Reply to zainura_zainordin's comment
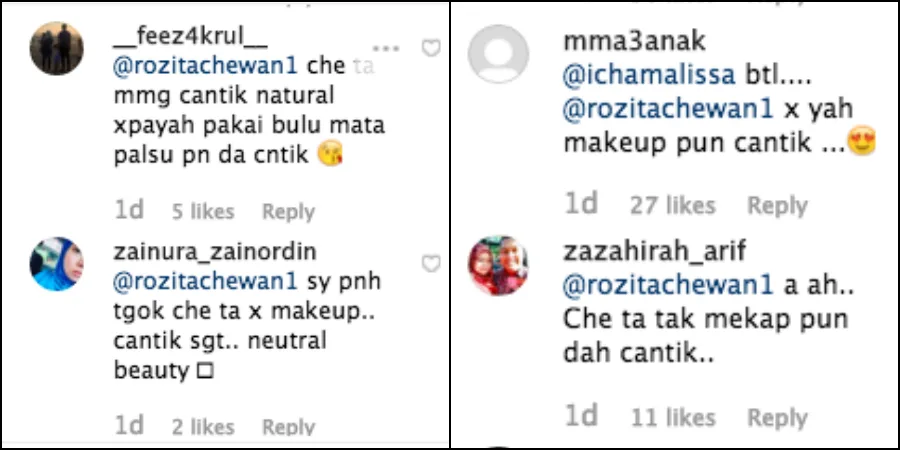Image resolution: width=900 pixels, height=450 pixels. (288, 426)
